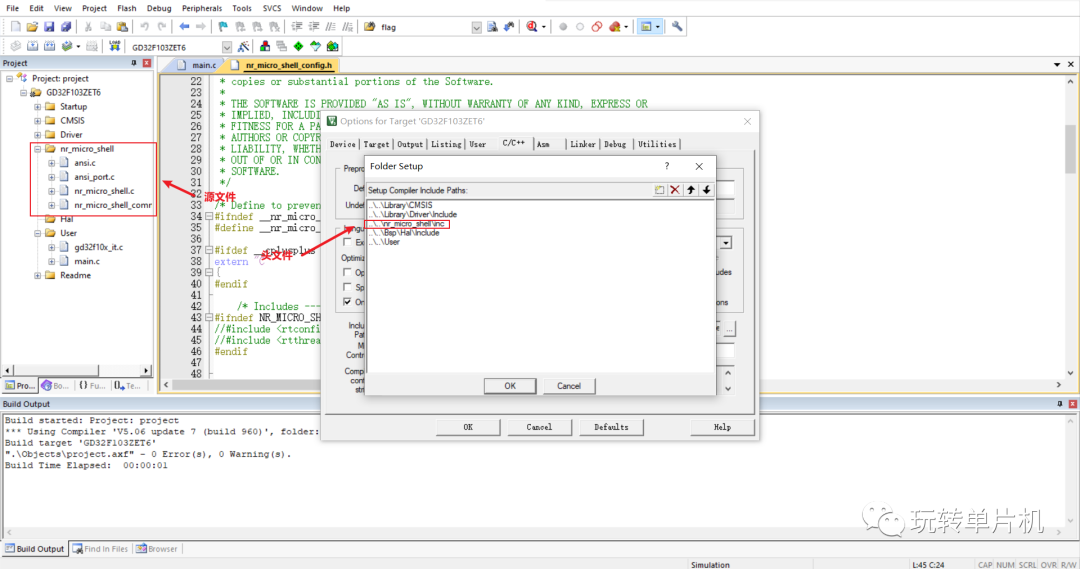The width and height of the screenshot is (1080, 569).
Task: Click the Save All icon in the toolbar
Action: point(66,27)
